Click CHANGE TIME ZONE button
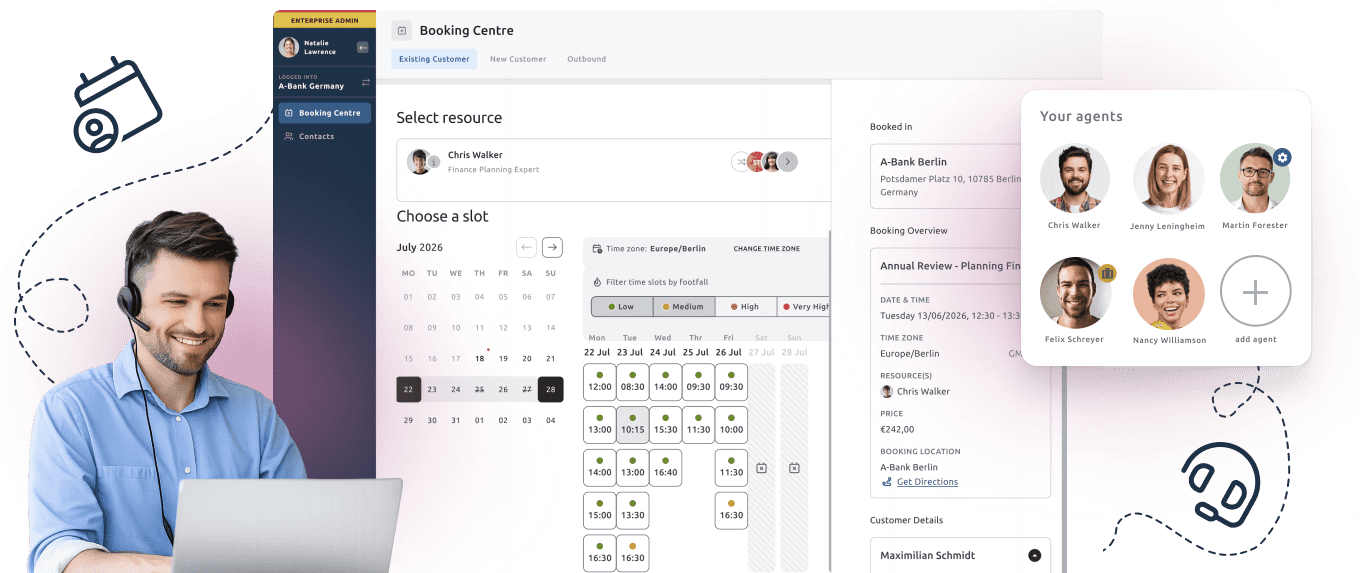The image size is (1360, 573). point(767,249)
